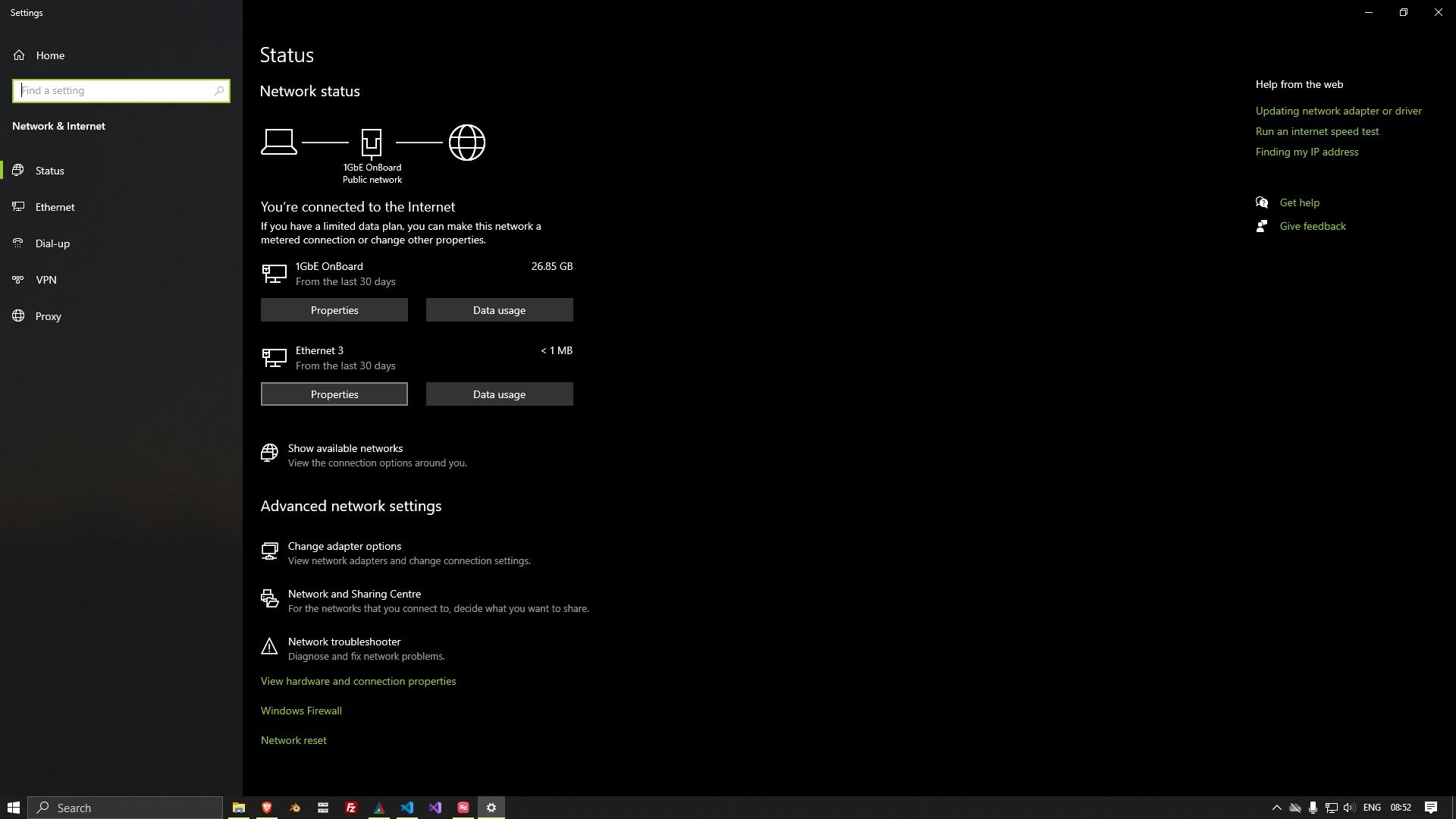Open Properties for 1GbE OnBoard
Image resolution: width=1456 pixels, height=819 pixels.
click(334, 310)
